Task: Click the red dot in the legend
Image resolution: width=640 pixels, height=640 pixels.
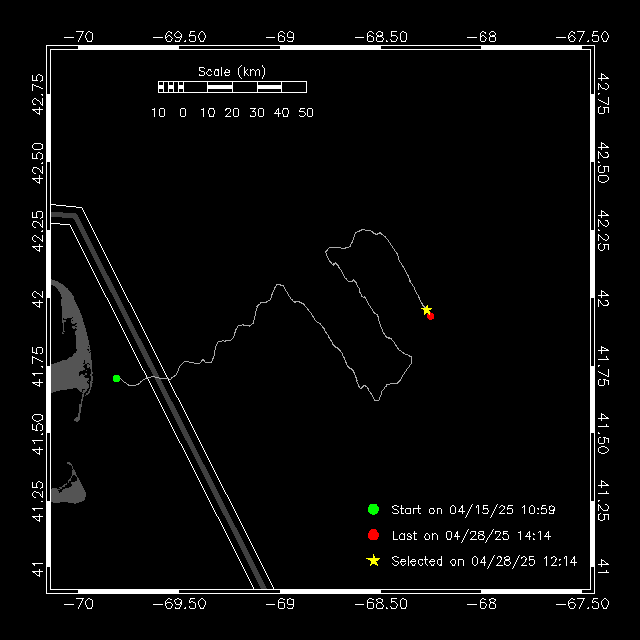Action: 373,535
